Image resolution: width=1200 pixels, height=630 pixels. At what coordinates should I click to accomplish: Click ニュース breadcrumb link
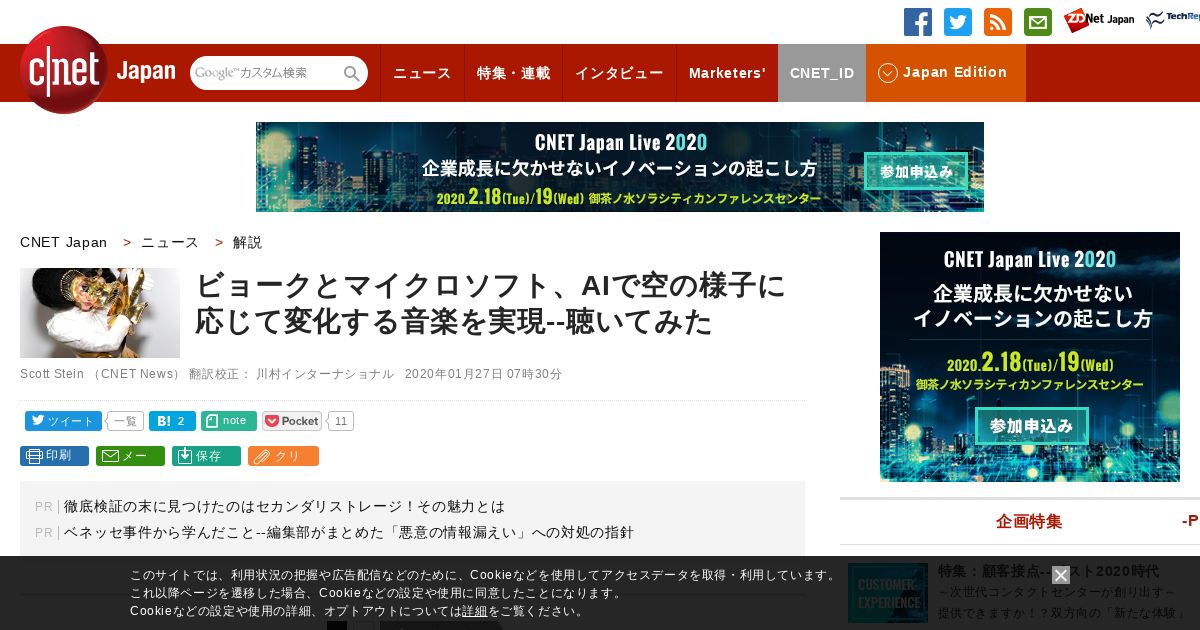(170, 242)
